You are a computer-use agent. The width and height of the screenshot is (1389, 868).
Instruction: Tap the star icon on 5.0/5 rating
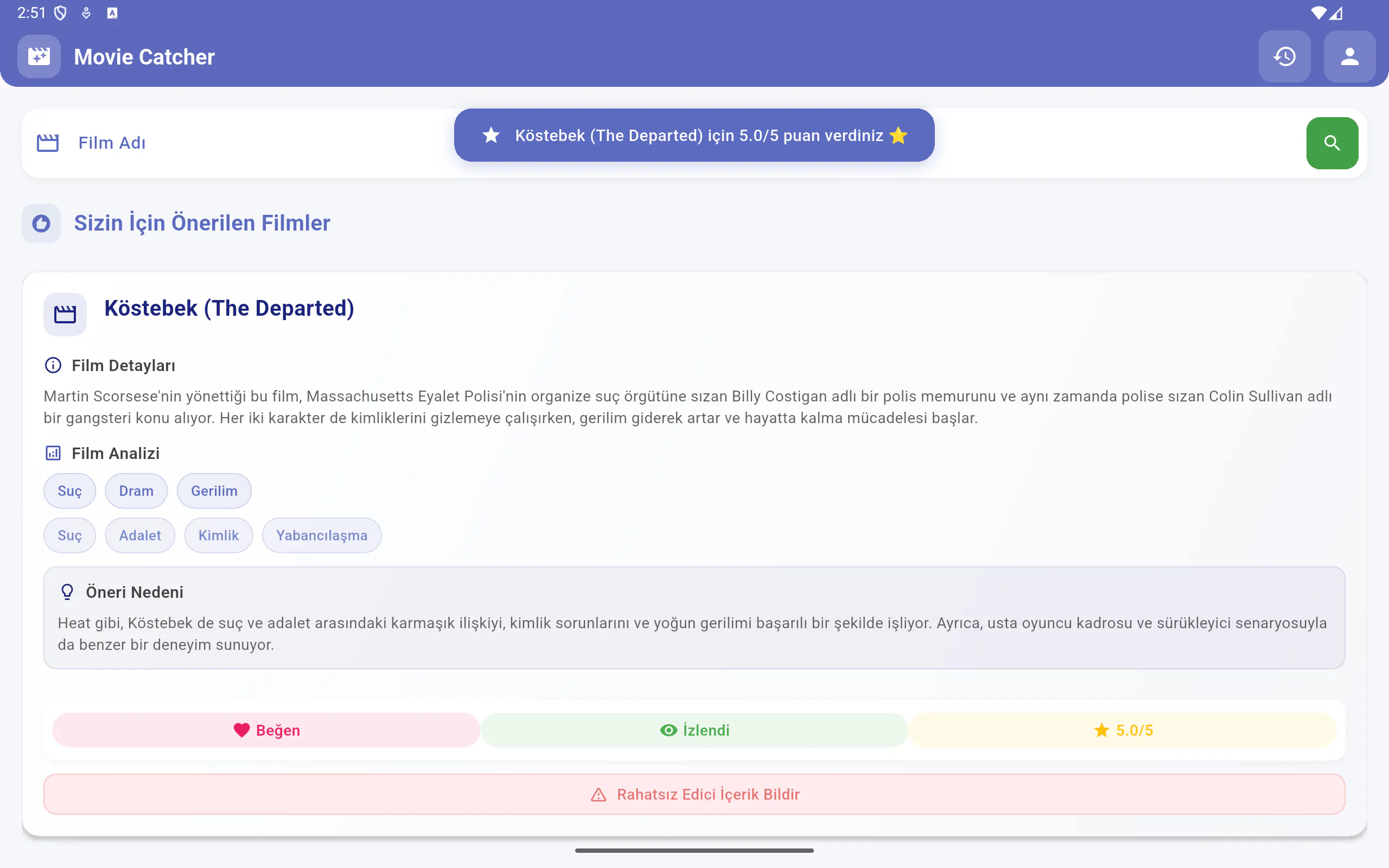[1101, 730]
